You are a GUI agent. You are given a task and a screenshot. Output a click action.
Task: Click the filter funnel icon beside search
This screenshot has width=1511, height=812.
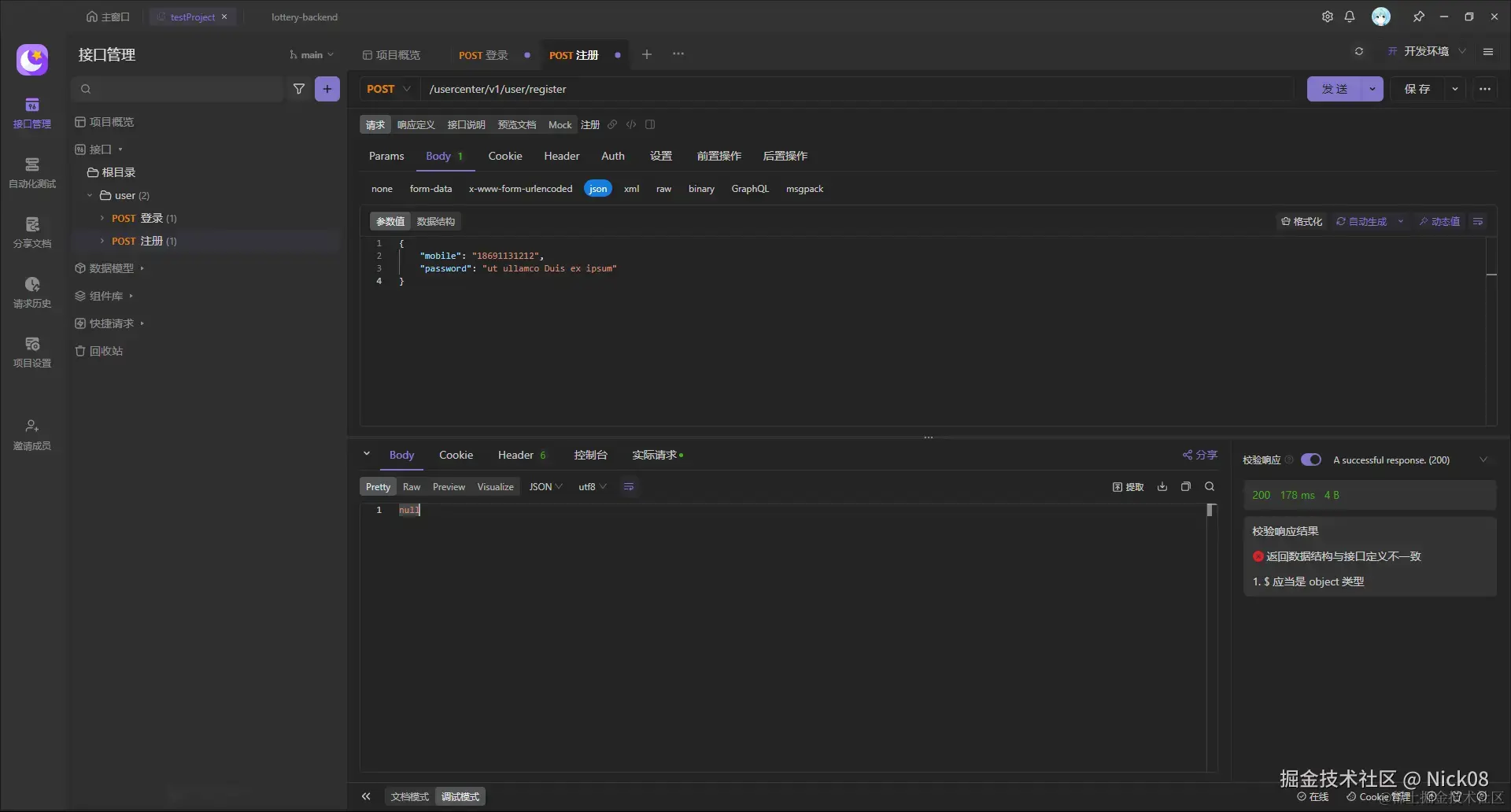coord(299,89)
